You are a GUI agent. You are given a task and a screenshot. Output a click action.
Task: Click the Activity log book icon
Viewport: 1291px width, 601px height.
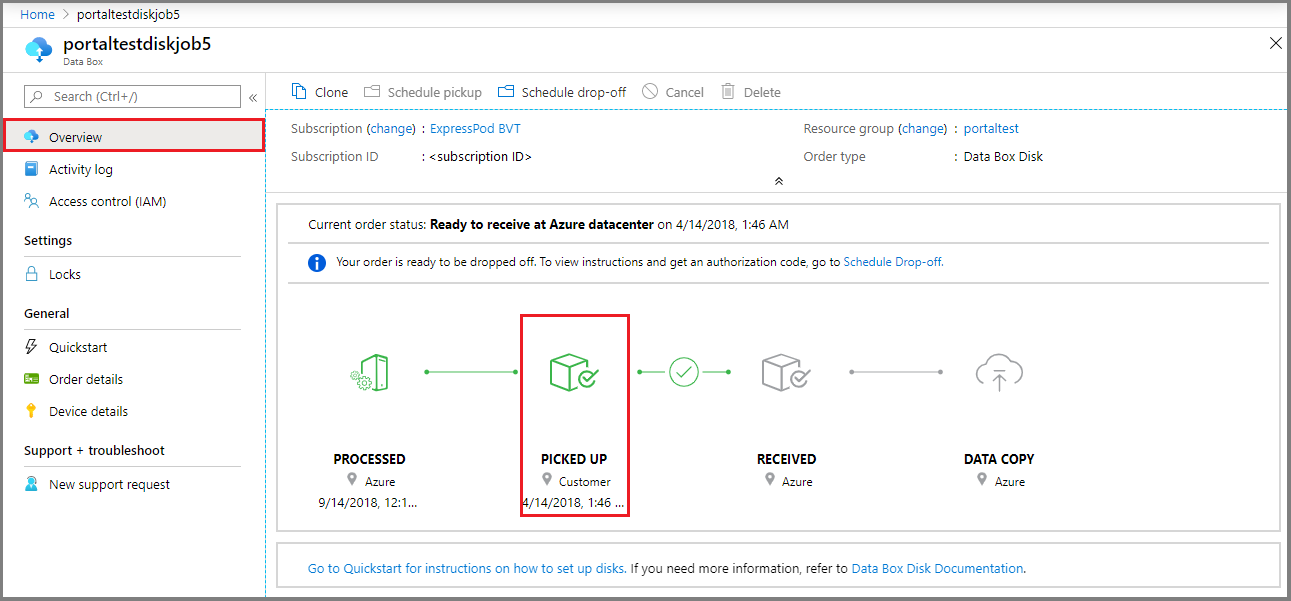click(31, 169)
